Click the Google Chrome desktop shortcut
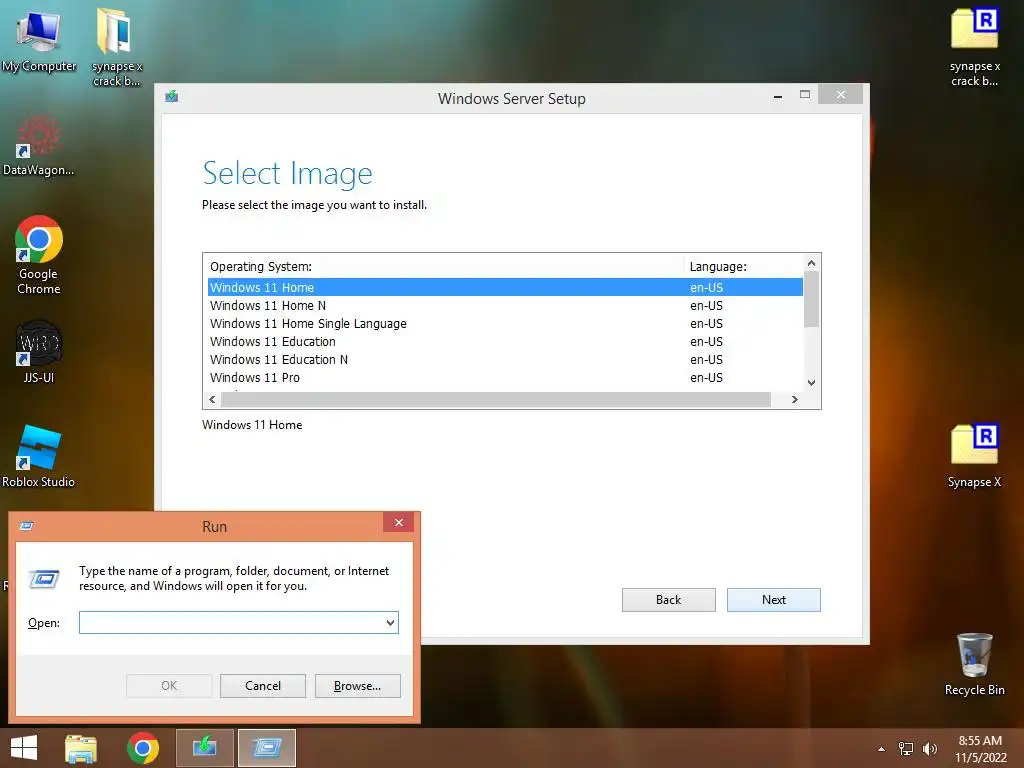The image size is (1024, 768). (39, 255)
